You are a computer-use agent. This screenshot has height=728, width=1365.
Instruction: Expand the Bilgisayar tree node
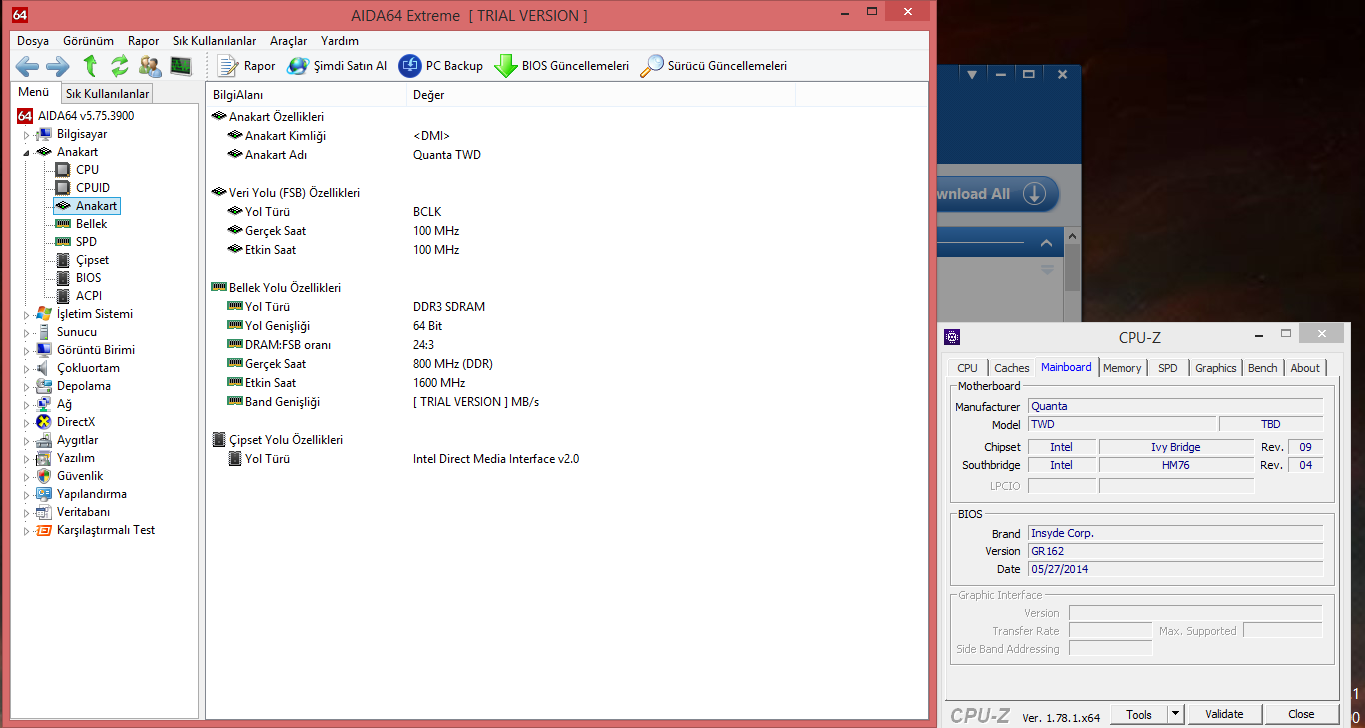27,135
